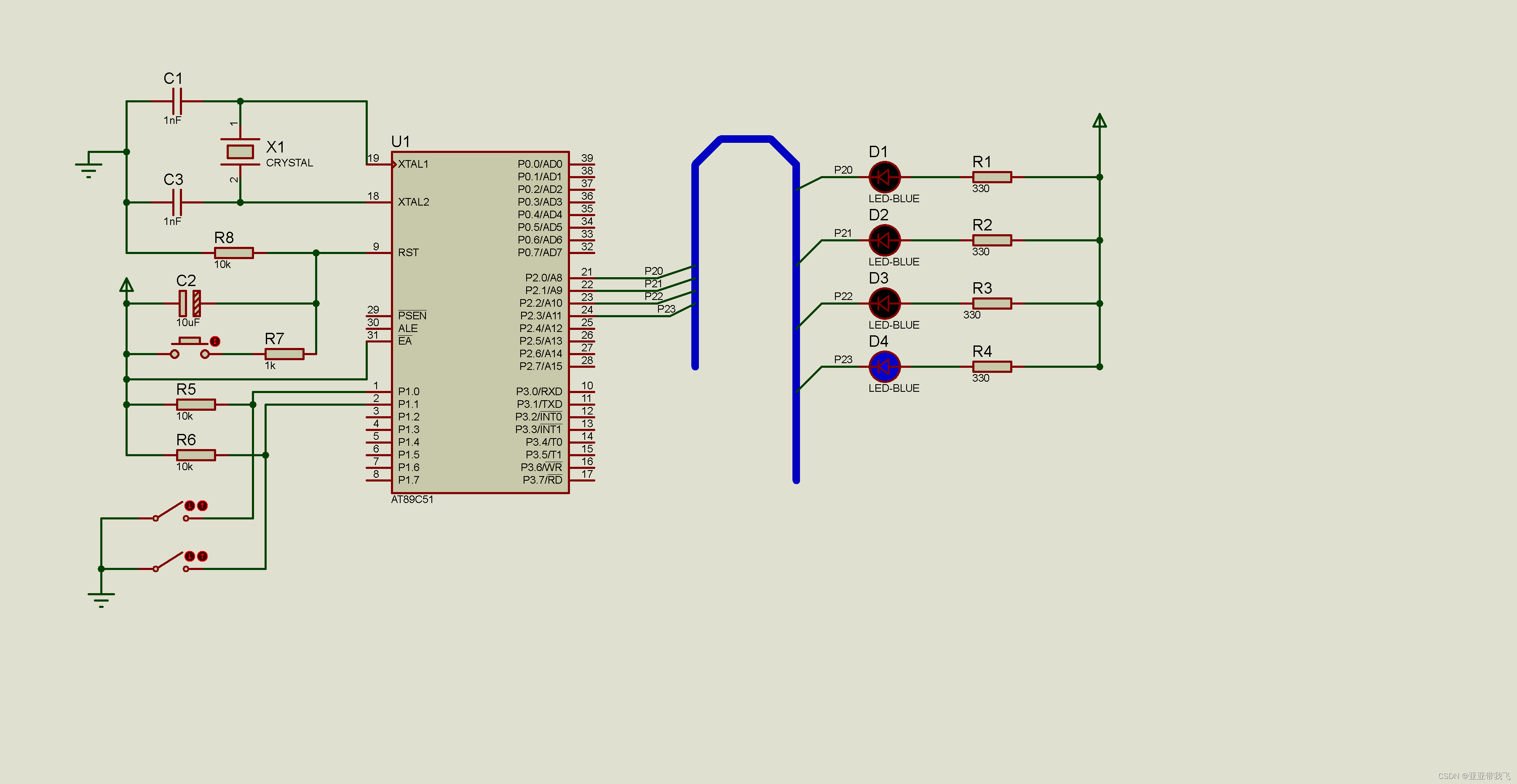
Task: Close upper switch using its down arrow
Action: pyautogui.click(x=190, y=506)
